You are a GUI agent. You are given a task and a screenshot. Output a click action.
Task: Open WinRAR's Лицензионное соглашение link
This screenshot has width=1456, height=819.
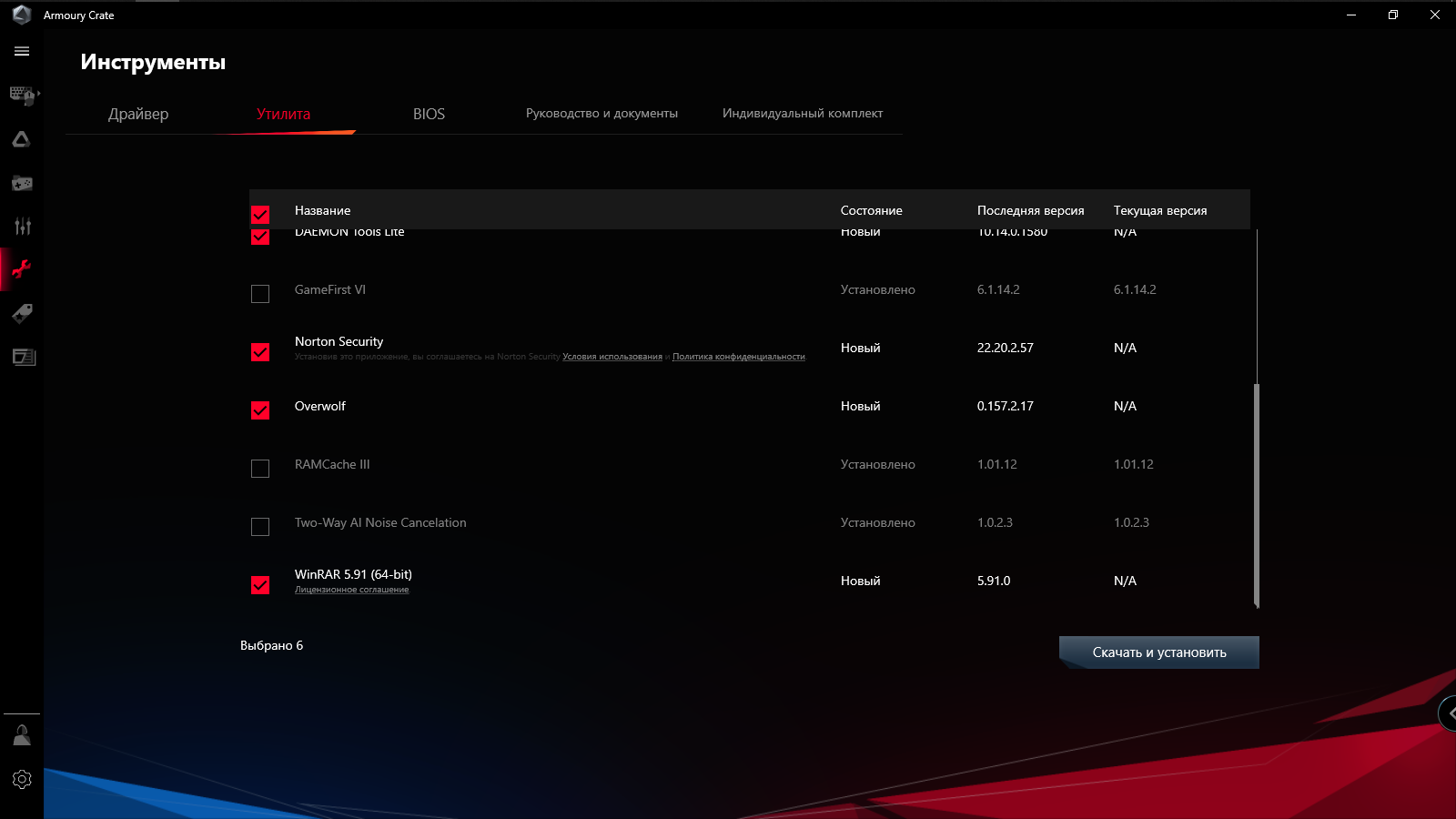point(352,590)
